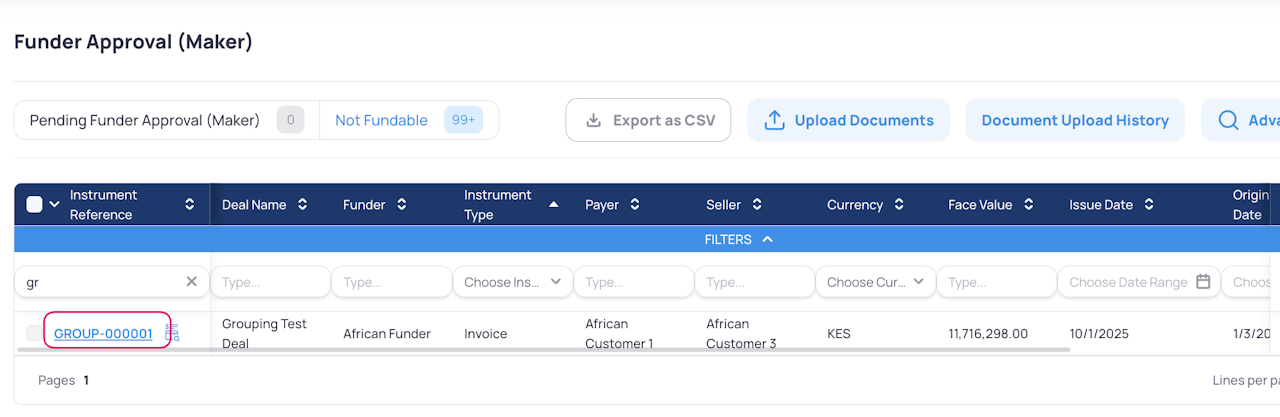Open the Choose Instrument Type dropdown
Image resolution: width=1280 pixels, height=417 pixels.
pos(513,282)
